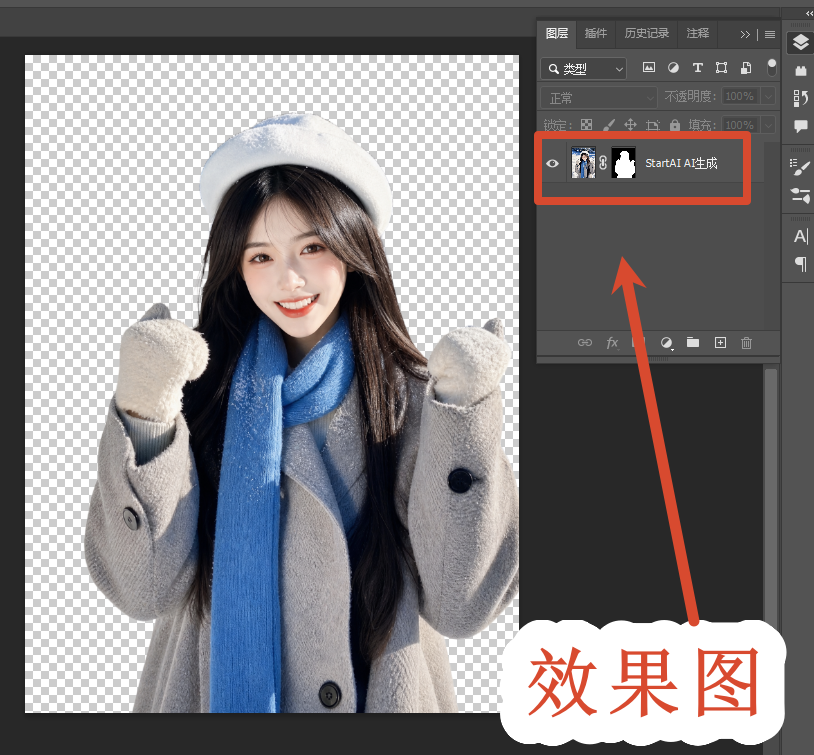This screenshot has height=755, width=814.
Task: Collapse panels with double-arrow at top right
Action: [x=809, y=14]
